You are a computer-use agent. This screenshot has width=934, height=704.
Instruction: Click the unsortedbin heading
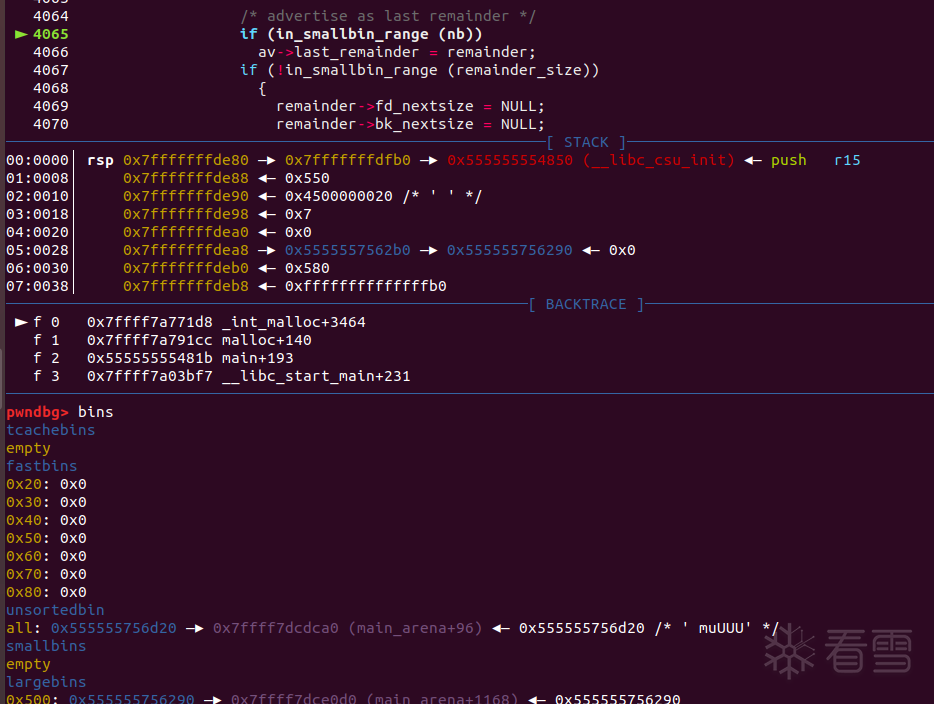(55, 610)
